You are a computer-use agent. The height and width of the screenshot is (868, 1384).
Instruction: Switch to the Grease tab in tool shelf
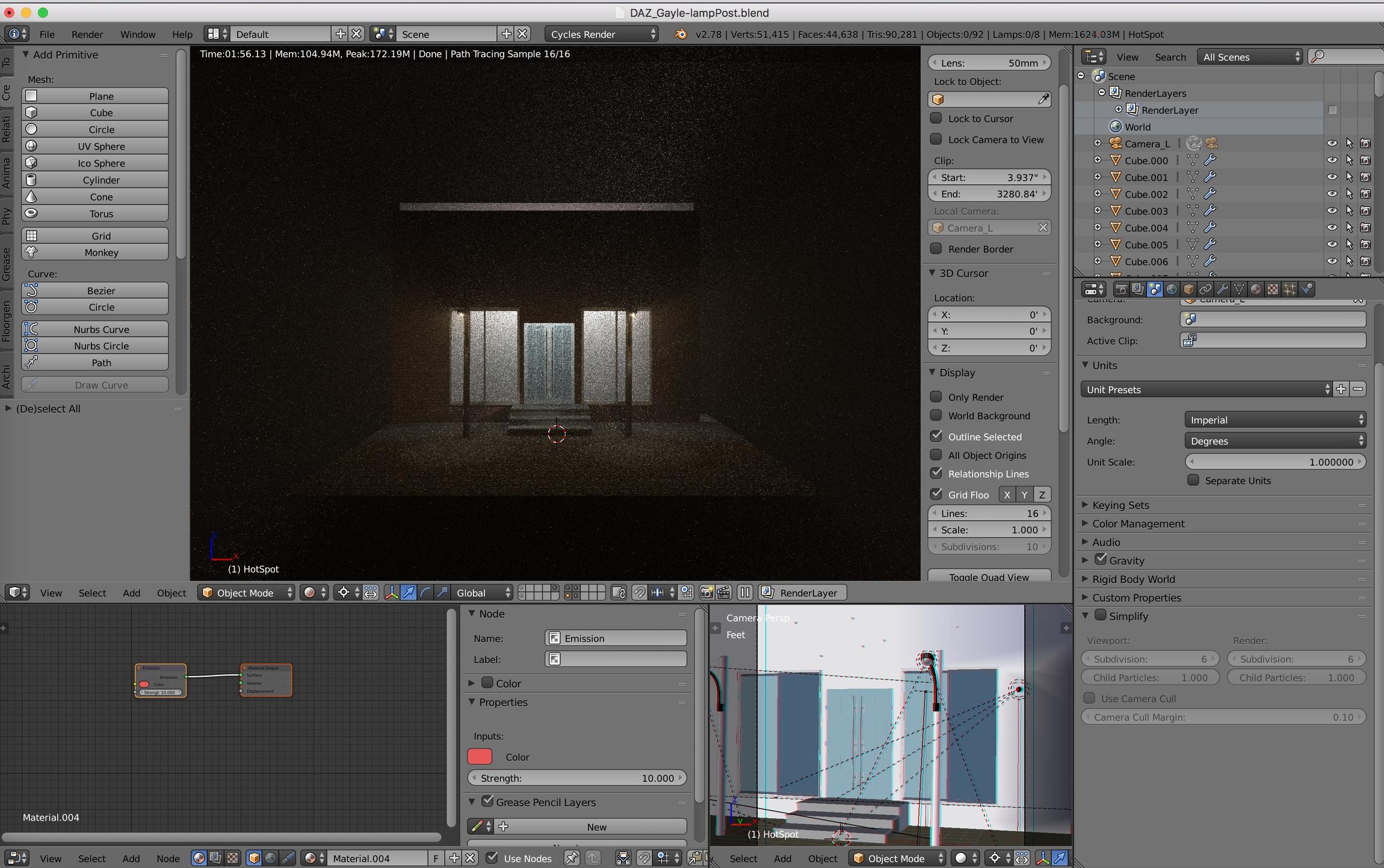pos(7,264)
